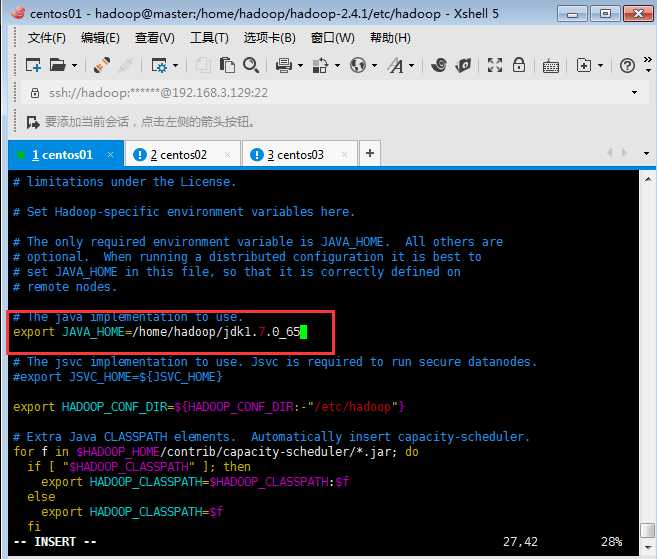Add a new tab with plus button
The height and width of the screenshot is (559, 657).
tap(370, 153)
